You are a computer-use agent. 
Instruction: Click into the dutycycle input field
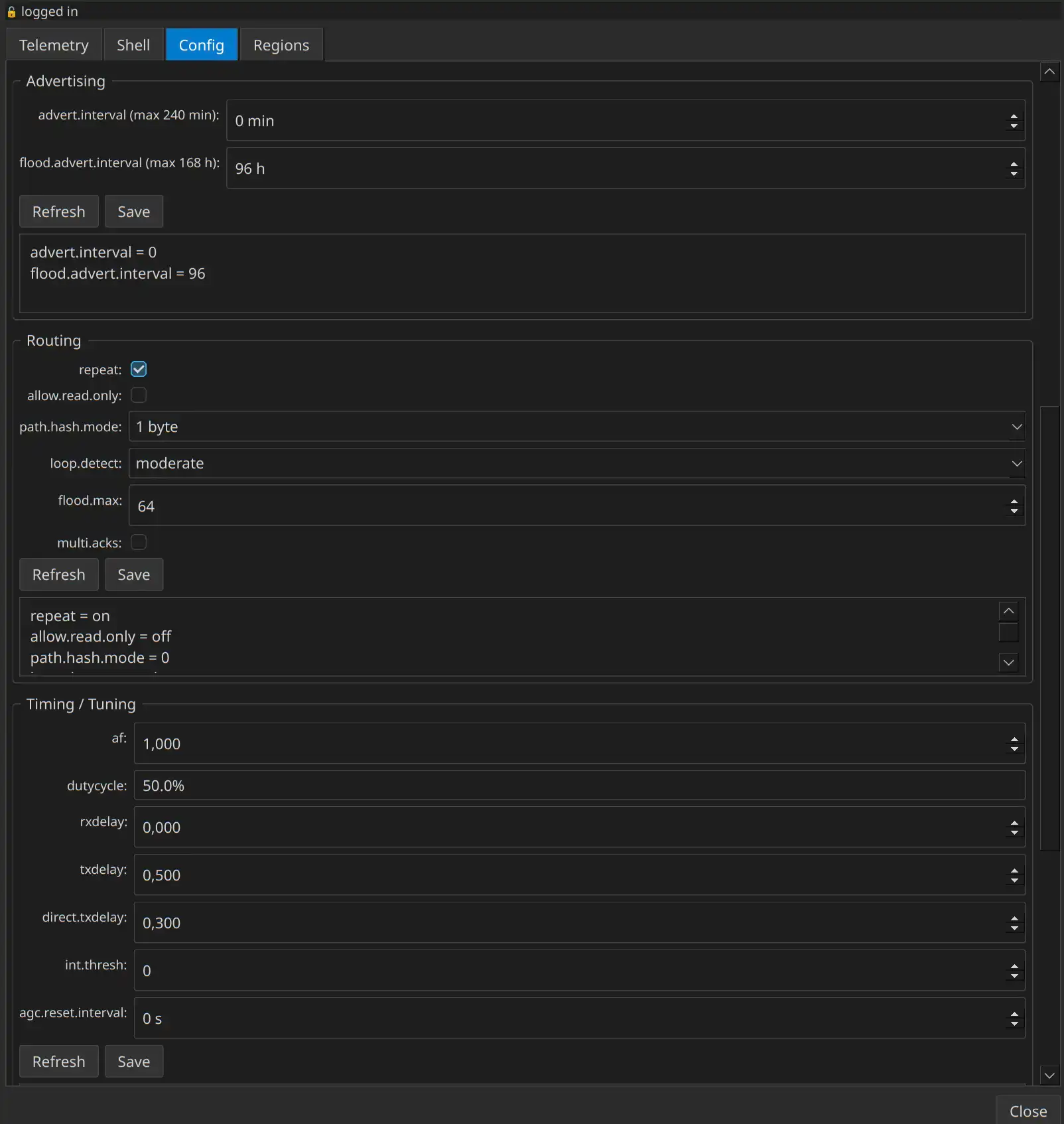click(x=578, y=786)
